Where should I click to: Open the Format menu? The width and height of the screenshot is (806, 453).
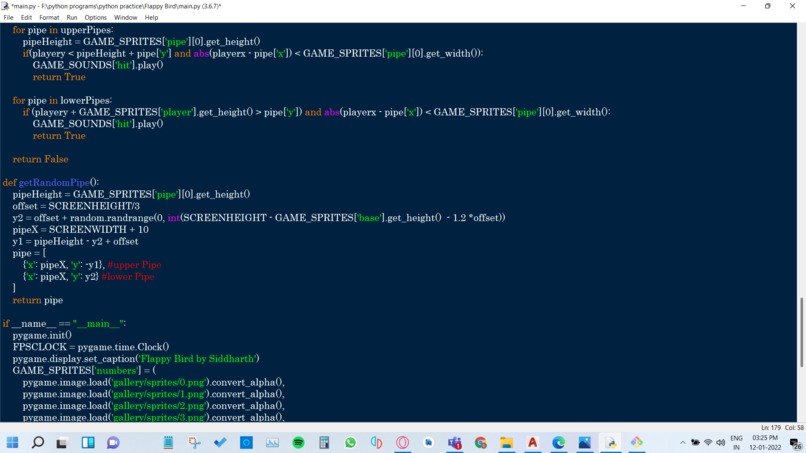click(49, 17)
